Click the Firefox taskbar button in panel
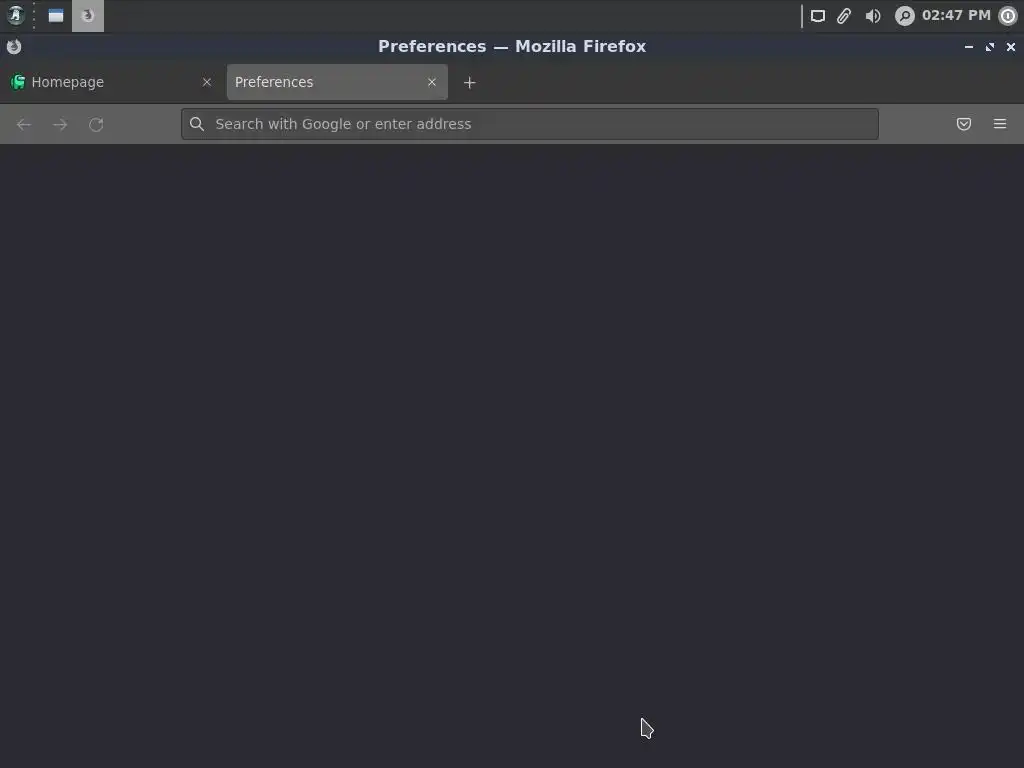 coord(88,16)
